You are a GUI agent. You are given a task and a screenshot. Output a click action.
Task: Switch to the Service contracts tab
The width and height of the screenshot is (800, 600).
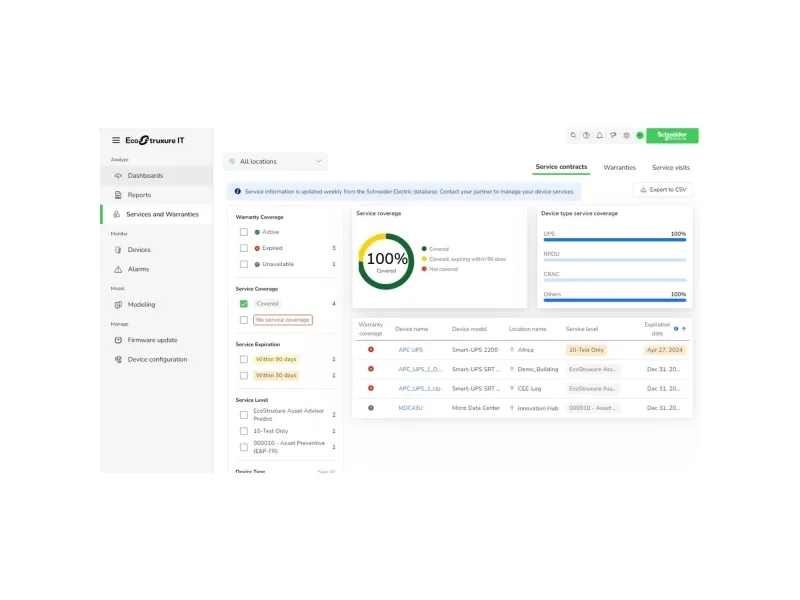click(561, 167)
